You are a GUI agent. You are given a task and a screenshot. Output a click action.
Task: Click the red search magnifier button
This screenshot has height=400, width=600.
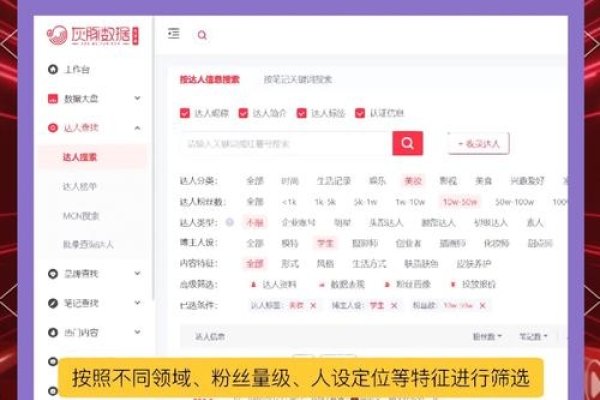[x=408, y=143]
